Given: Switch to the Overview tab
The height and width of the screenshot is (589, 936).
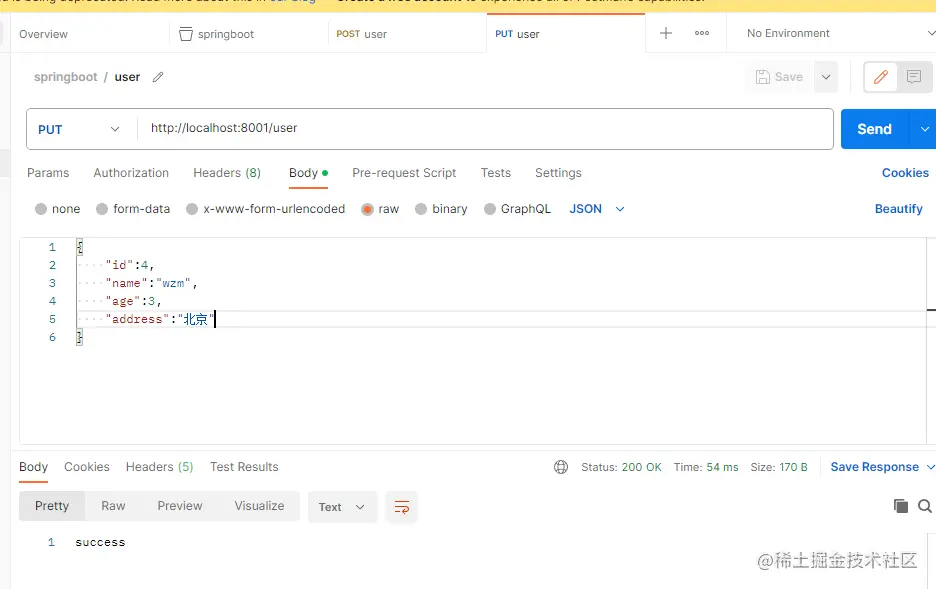Looking at the screenshot, I should [x=44, y=34].
